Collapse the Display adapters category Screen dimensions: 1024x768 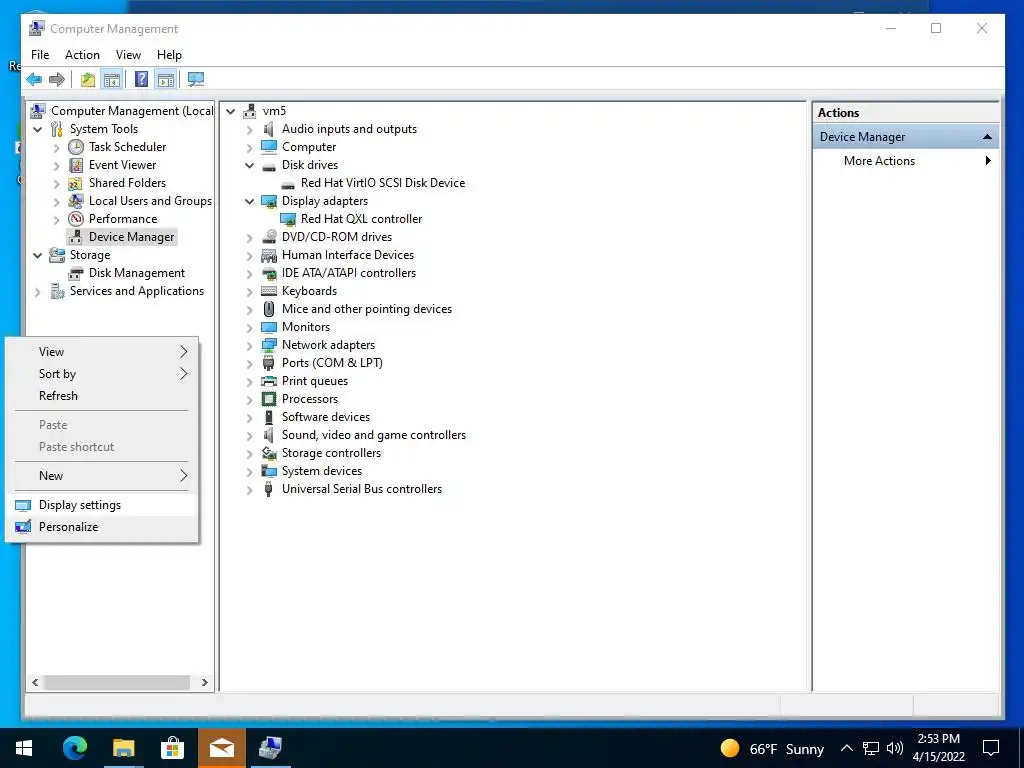tap(249, 201)
